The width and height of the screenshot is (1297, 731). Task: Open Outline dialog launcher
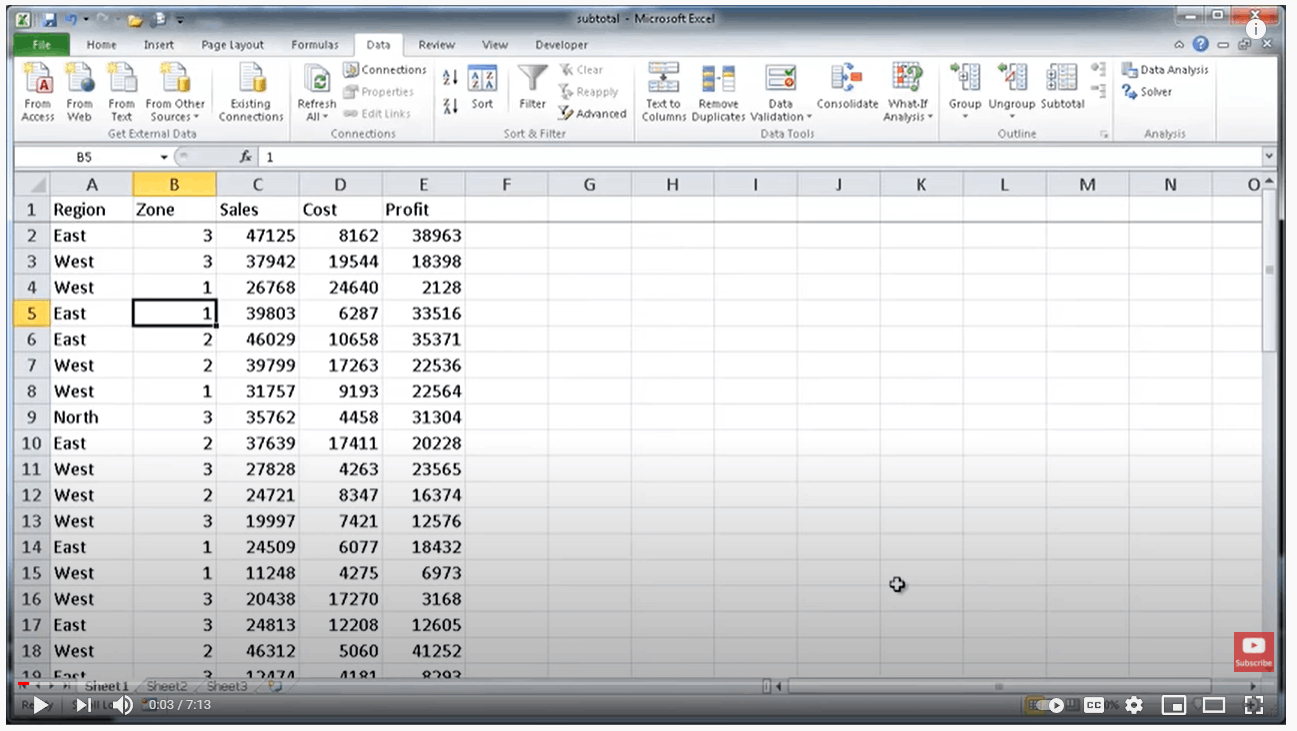pyautogui.click(x=1105, y=134)
